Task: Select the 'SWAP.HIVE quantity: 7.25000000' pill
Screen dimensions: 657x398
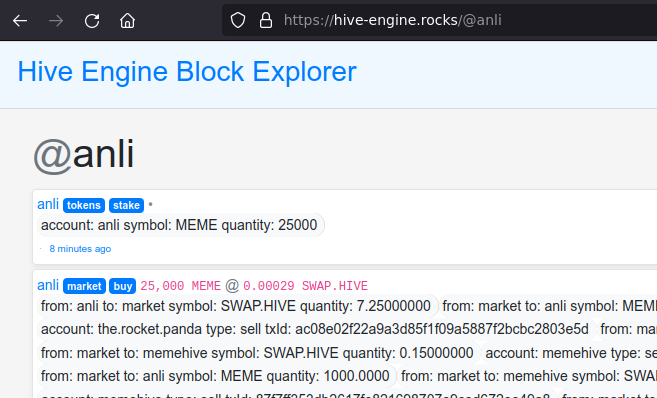Action: (x=238, y=306)
